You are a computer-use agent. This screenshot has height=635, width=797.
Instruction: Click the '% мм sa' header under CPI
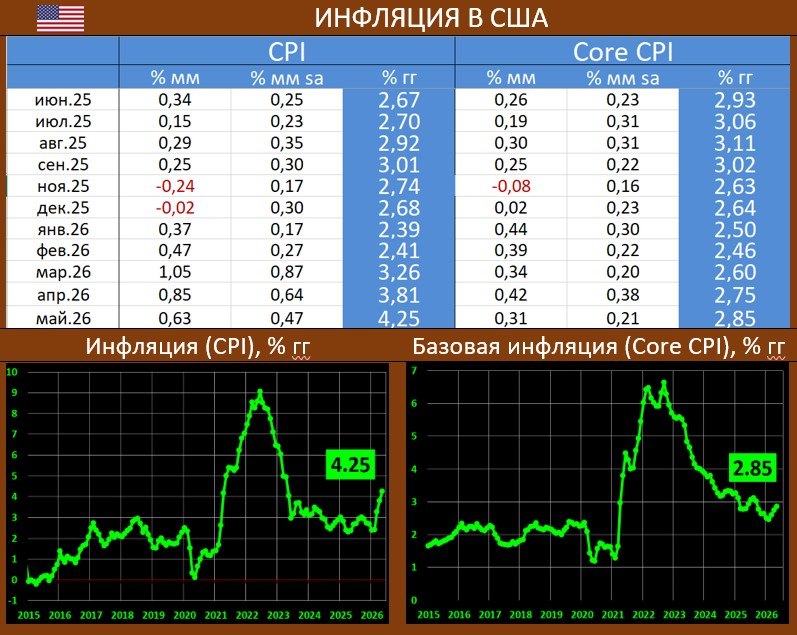(x=287, y=78)
